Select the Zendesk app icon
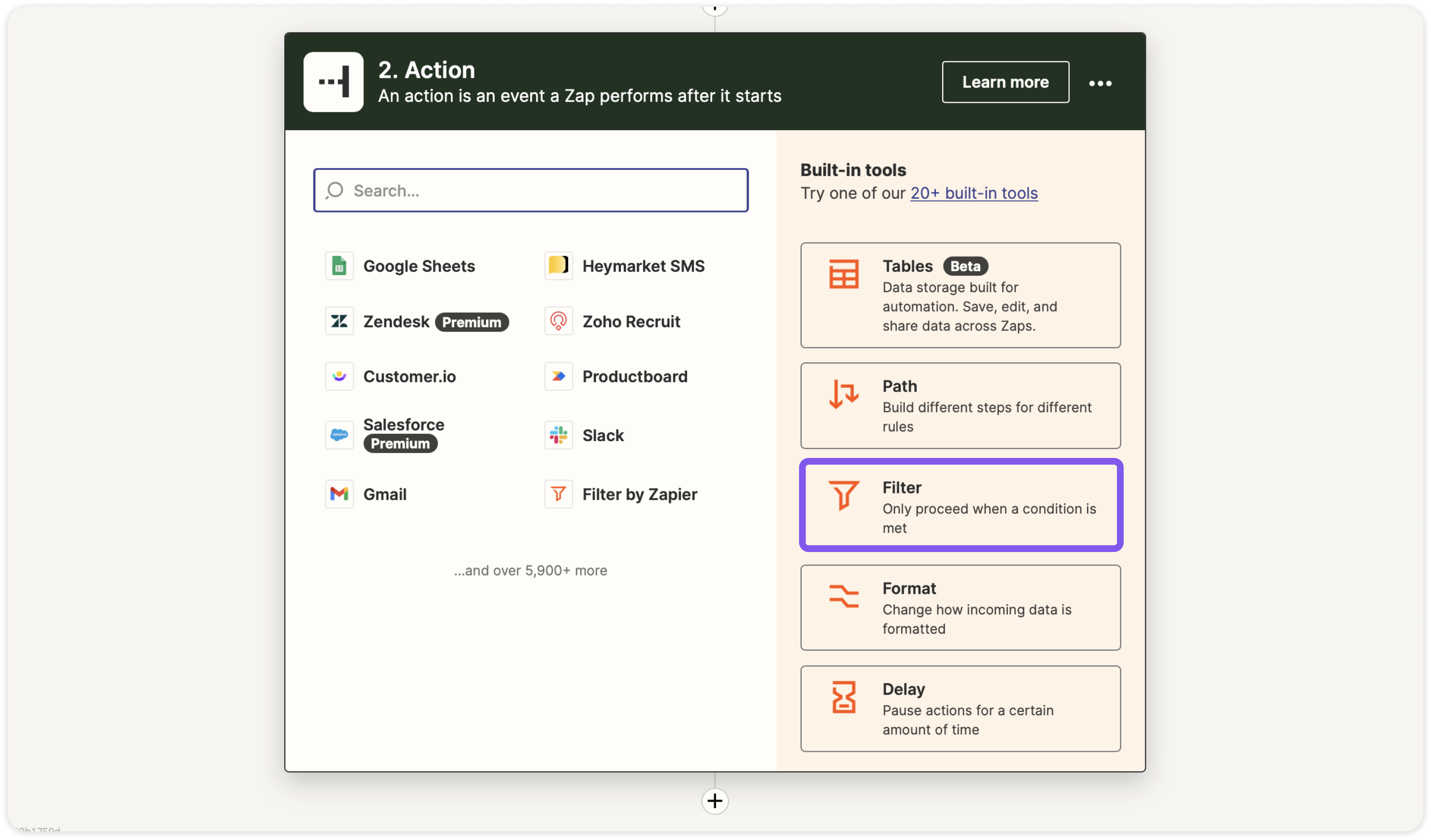This screenshot has height=840, width=1431. point(339,321)
